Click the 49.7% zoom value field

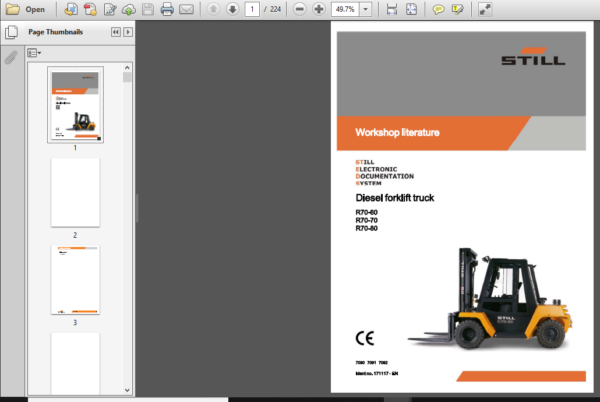click(x=345, y=9)
